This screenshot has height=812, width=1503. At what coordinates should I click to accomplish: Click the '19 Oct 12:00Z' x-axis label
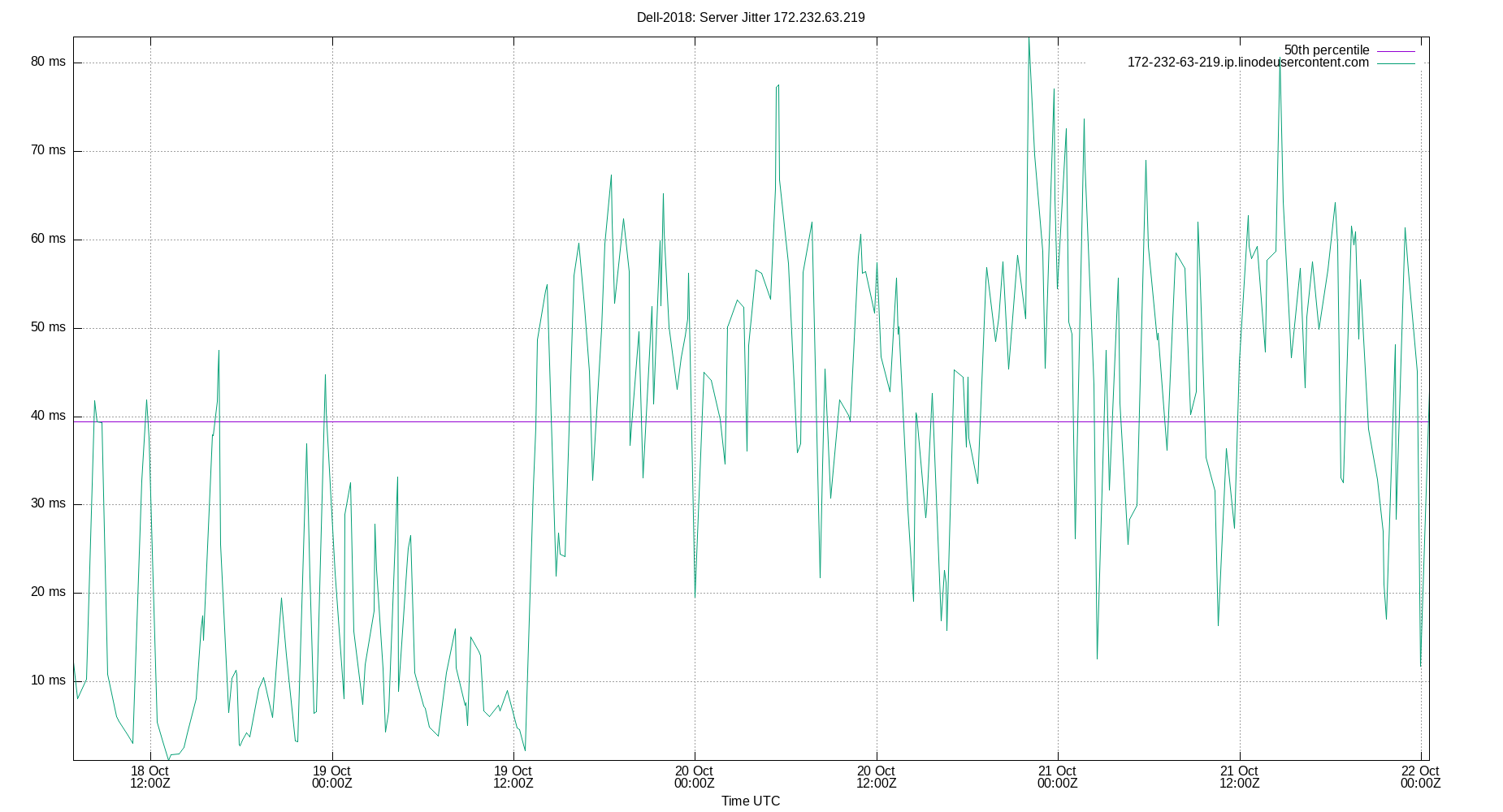tap(513, 777)
